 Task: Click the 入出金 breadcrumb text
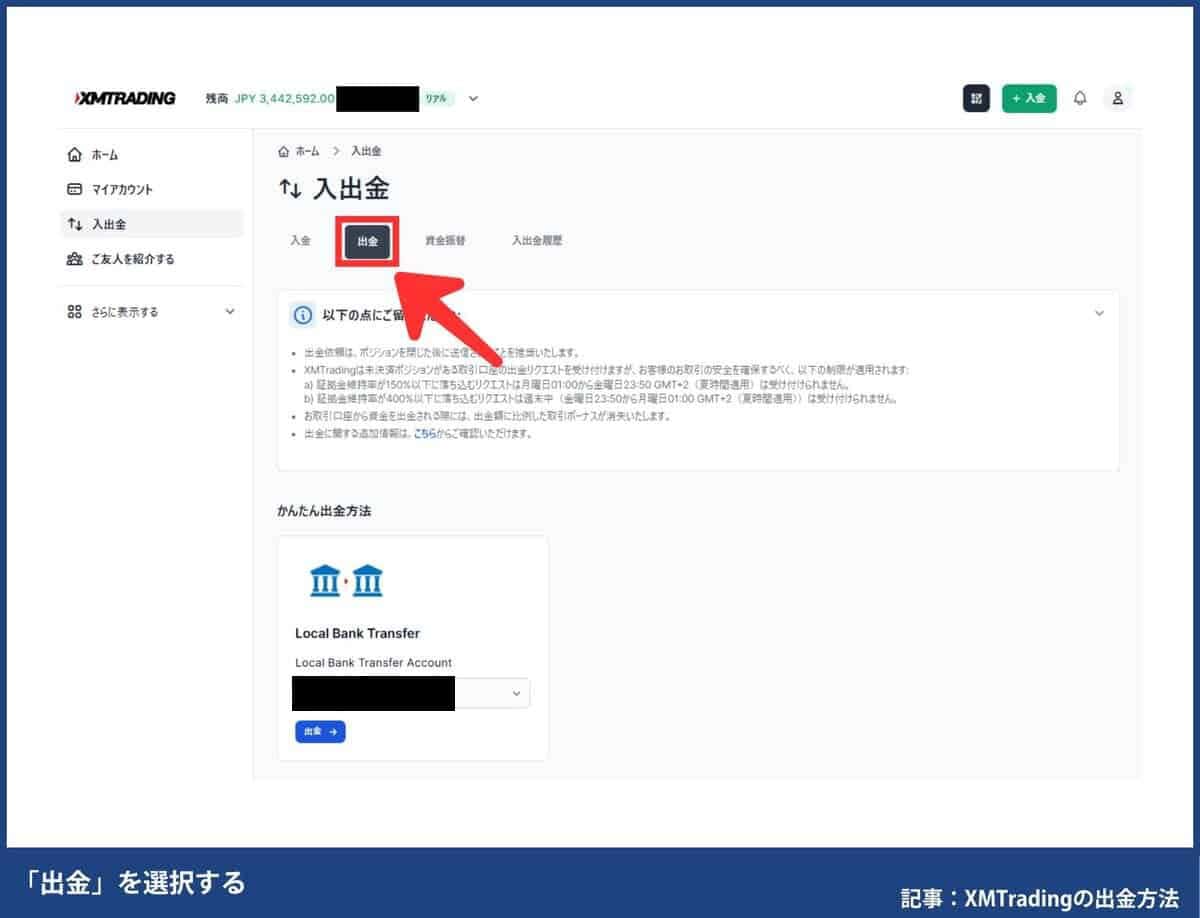pos(366,151)
